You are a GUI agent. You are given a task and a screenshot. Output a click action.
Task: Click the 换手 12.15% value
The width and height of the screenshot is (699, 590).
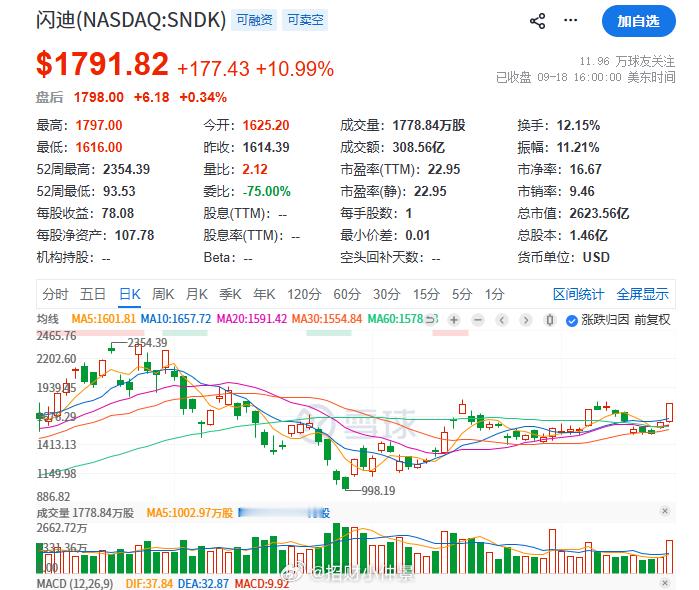click(578, 125)
